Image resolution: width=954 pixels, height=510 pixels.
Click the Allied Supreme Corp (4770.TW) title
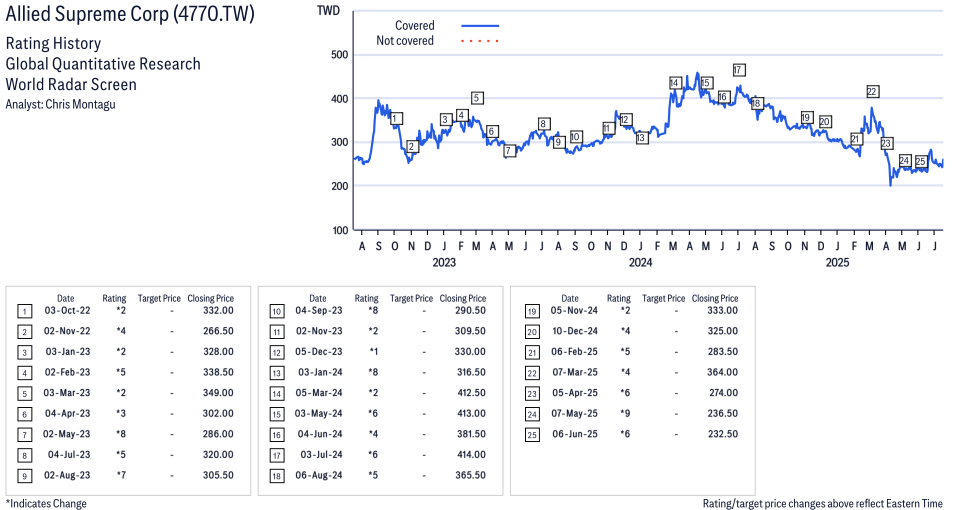coord(130,13)
